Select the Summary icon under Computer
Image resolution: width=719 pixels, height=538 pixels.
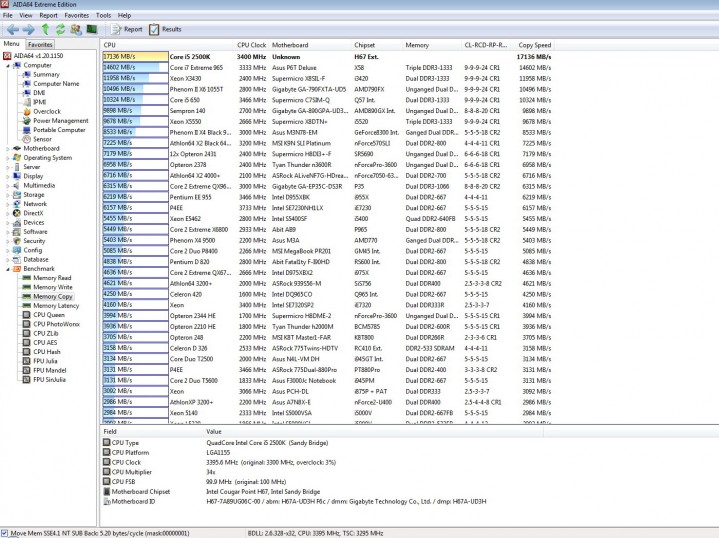27,74
